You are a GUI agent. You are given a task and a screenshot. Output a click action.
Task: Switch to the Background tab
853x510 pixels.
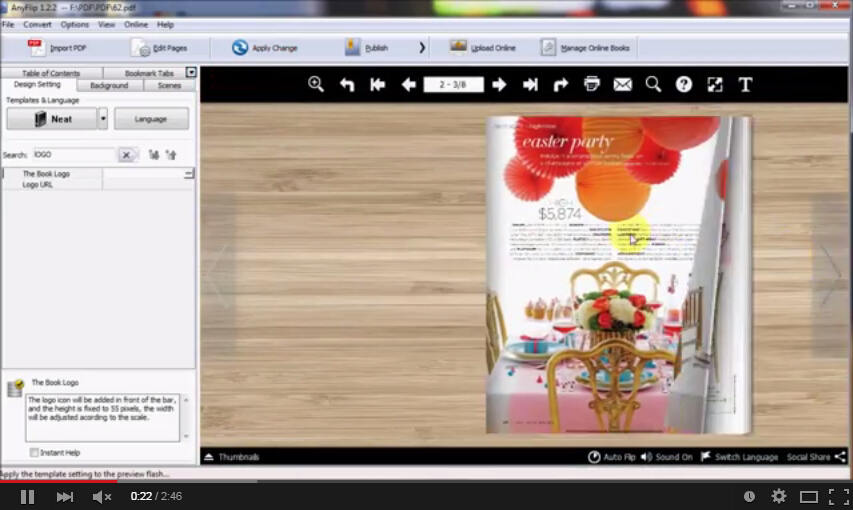[109, 86]
